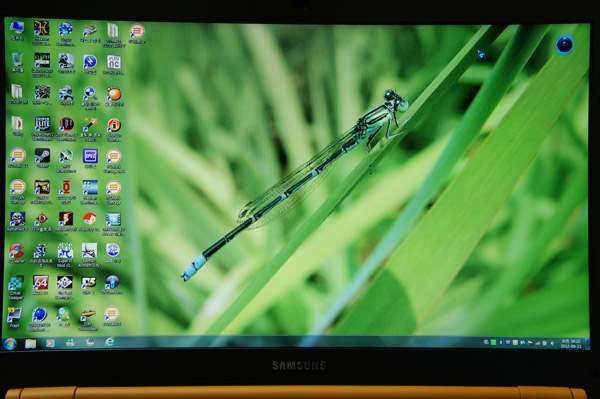Open the Windows Start menu orb
Image resolution: width=600 pixels, height=399 pixels.
[10, 344]
